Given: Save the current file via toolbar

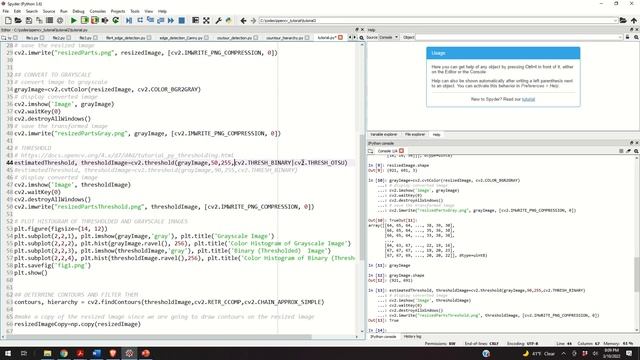Looking at the screenshot, I should point(29,20).
